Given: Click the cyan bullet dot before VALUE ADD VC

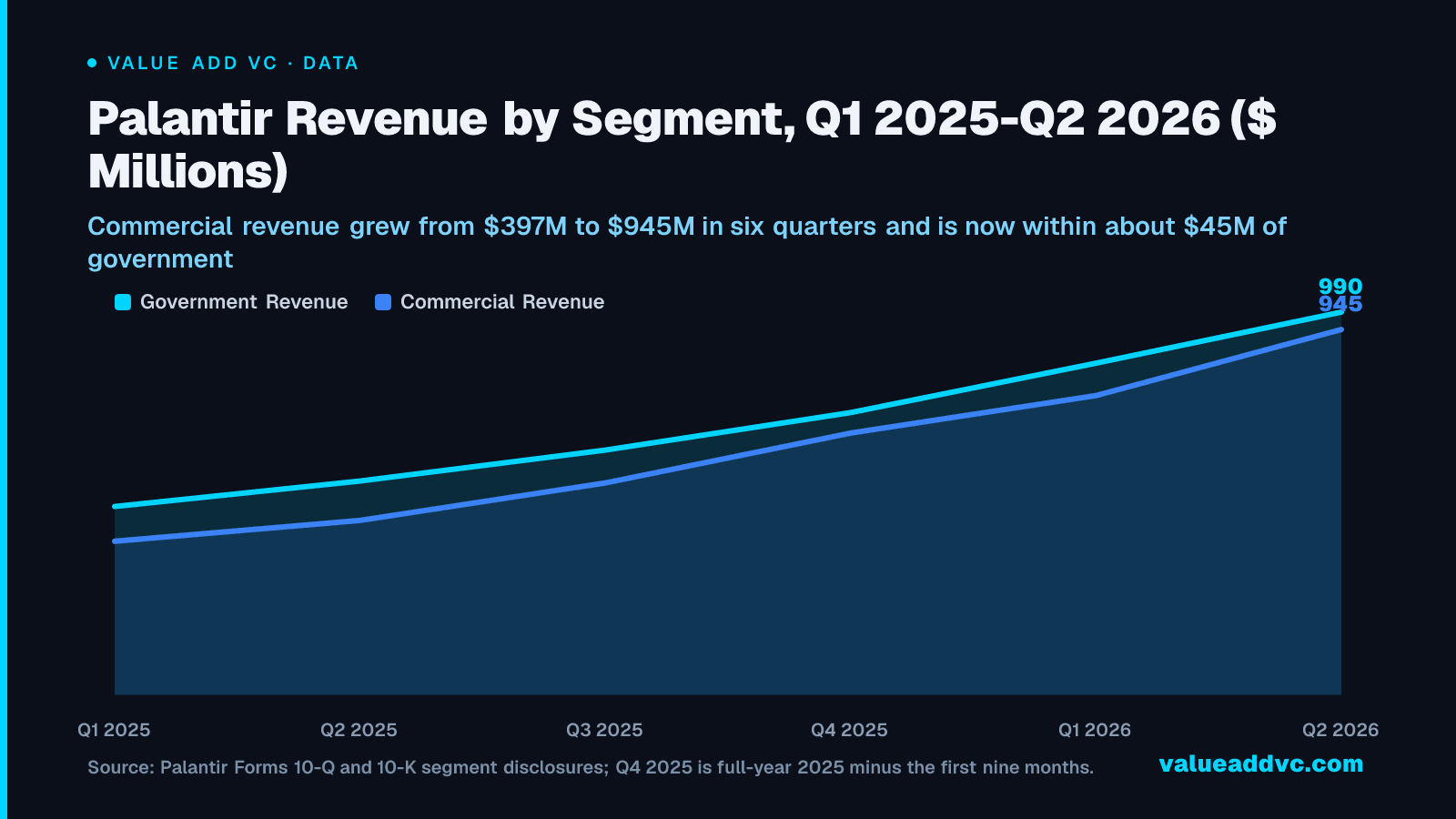Looking at the screenshot, I should pyautogui.click(x=92, y=63).
